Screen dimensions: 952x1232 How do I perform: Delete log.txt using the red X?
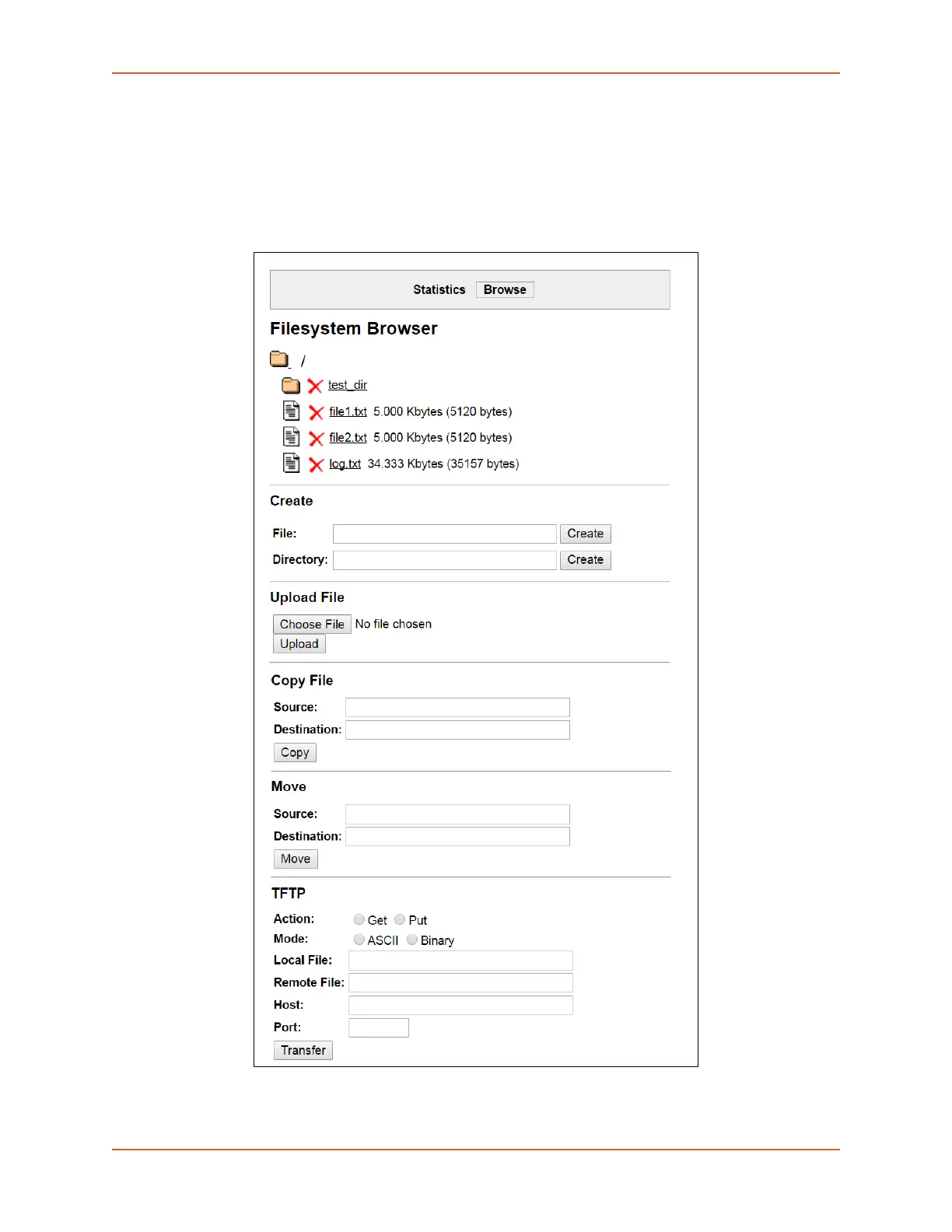(316, 464)
